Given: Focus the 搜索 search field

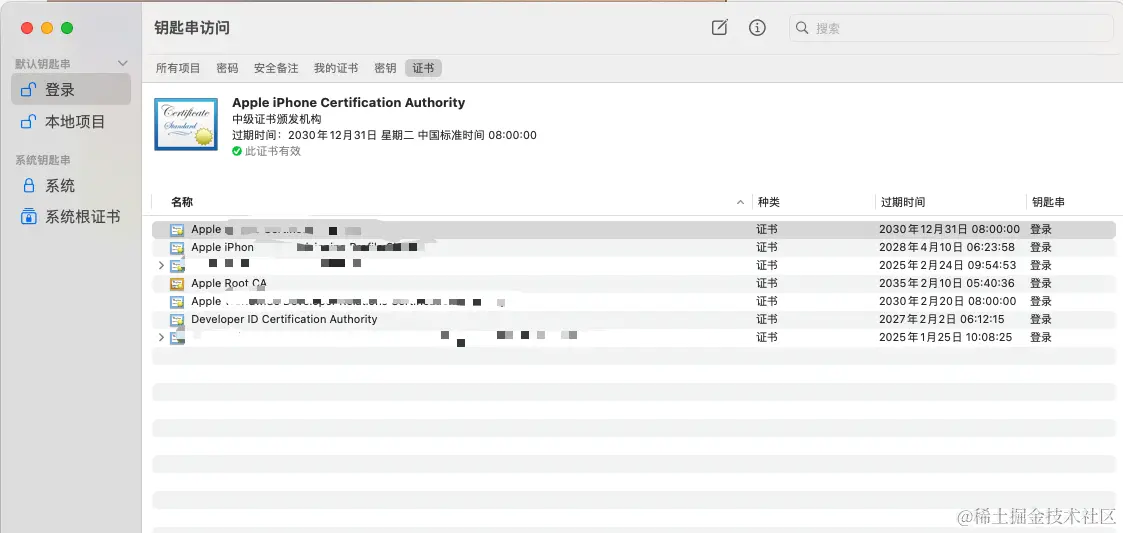Looking at the screenshot, I should pyautogui.click(x=951, y=29).
